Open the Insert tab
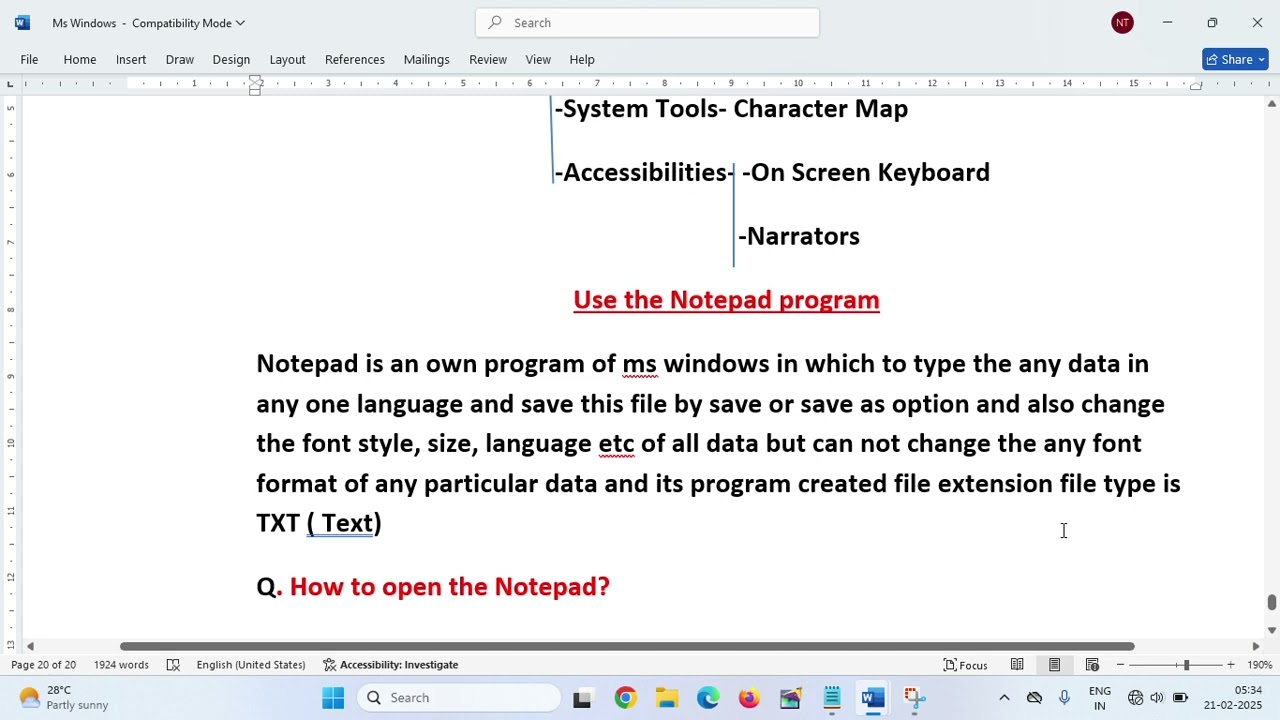Screen dimensions: 1280x720 131,59
